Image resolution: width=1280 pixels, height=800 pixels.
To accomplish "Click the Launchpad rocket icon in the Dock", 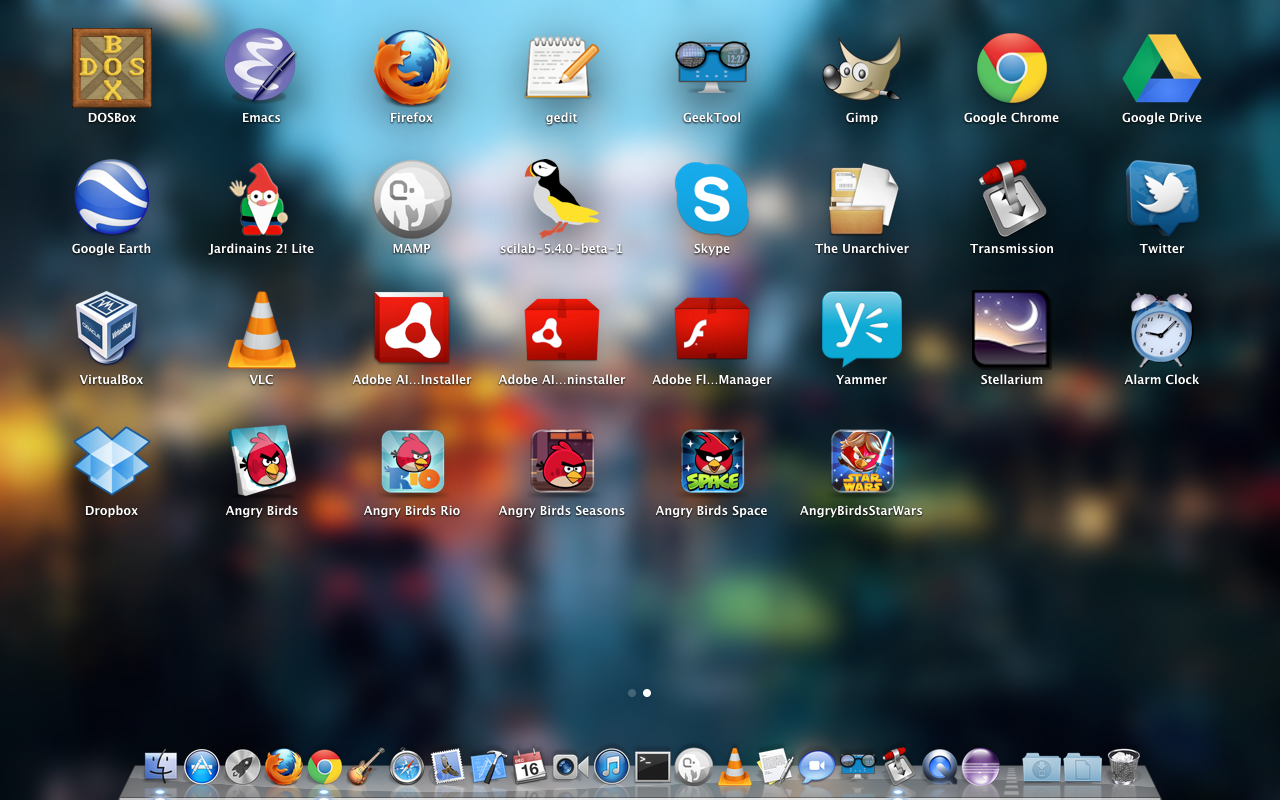I will point(243,767).
